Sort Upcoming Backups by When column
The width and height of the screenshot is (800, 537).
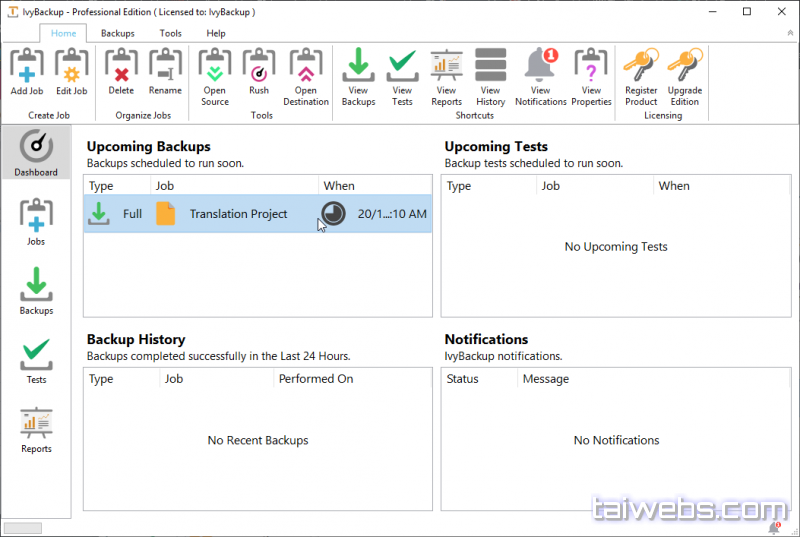(376, 186)
